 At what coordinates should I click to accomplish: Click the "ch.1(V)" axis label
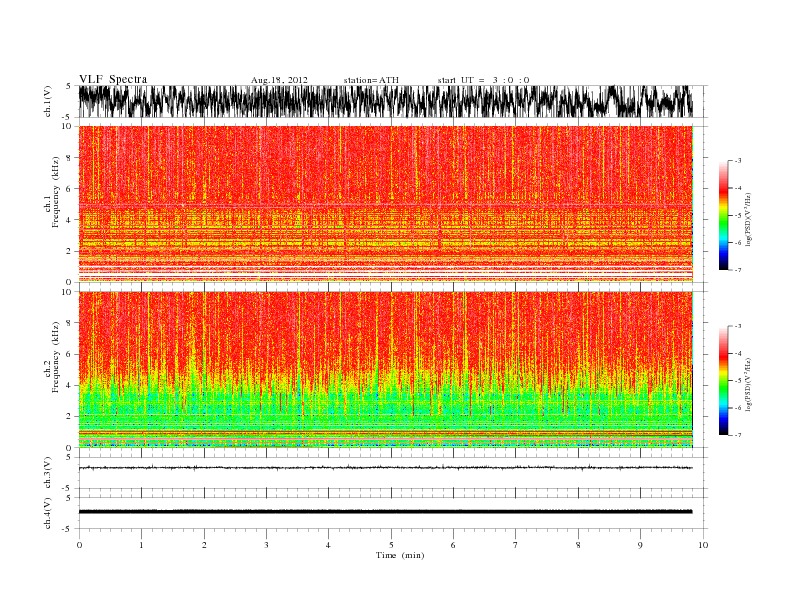coord(48,101)
